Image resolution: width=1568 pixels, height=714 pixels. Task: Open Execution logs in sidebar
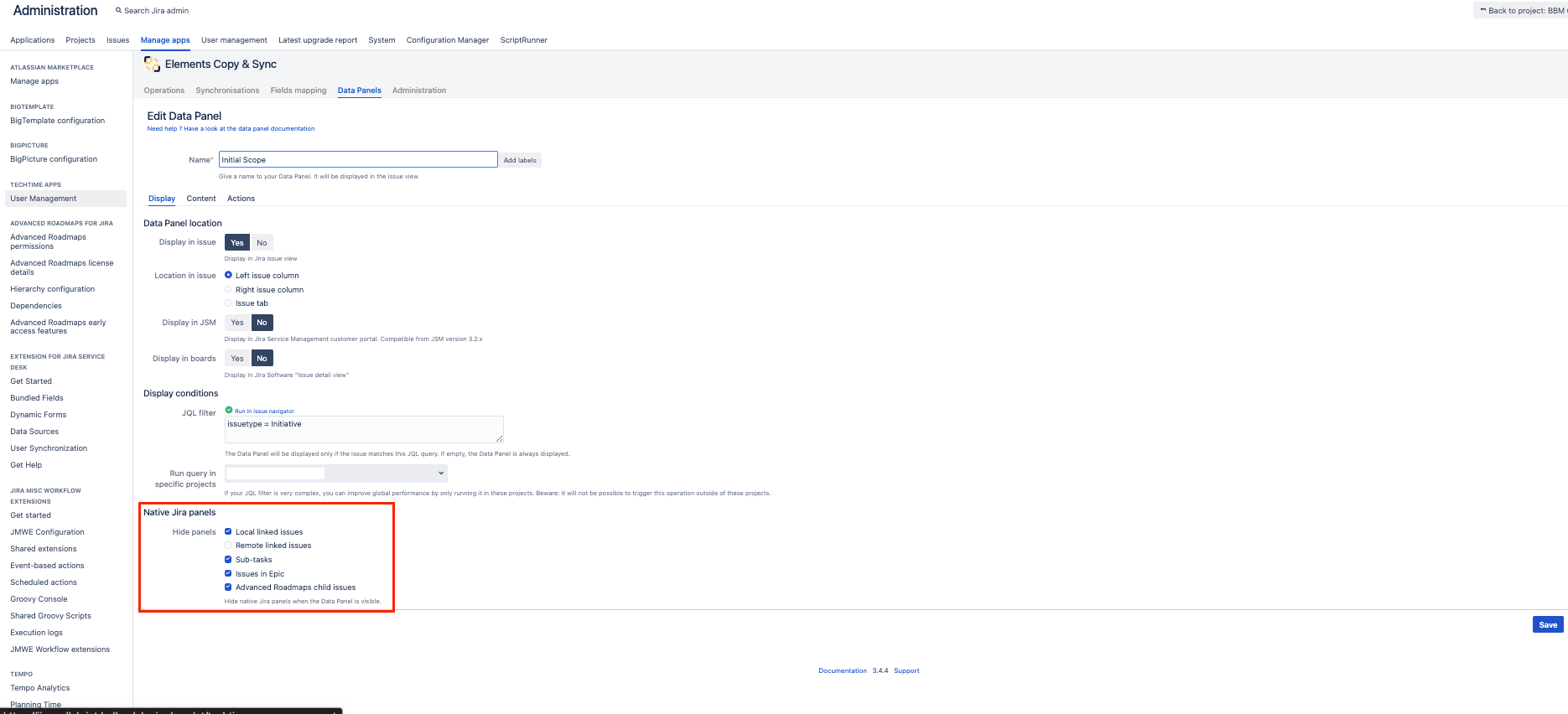point(36,633)
